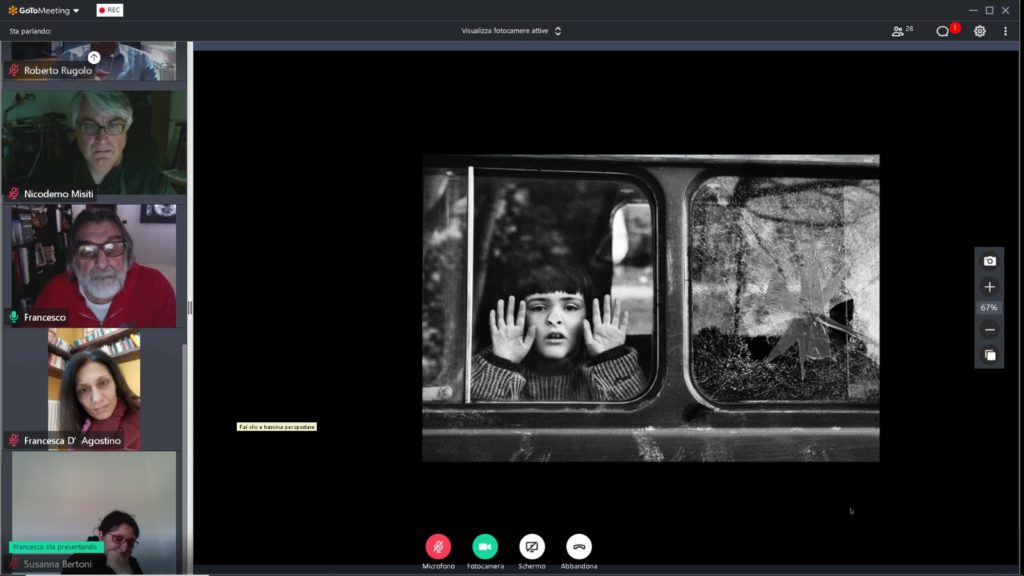
Task: Click Nicodemo Misiti's muted microphone icon
Action: tap(14, 193)
